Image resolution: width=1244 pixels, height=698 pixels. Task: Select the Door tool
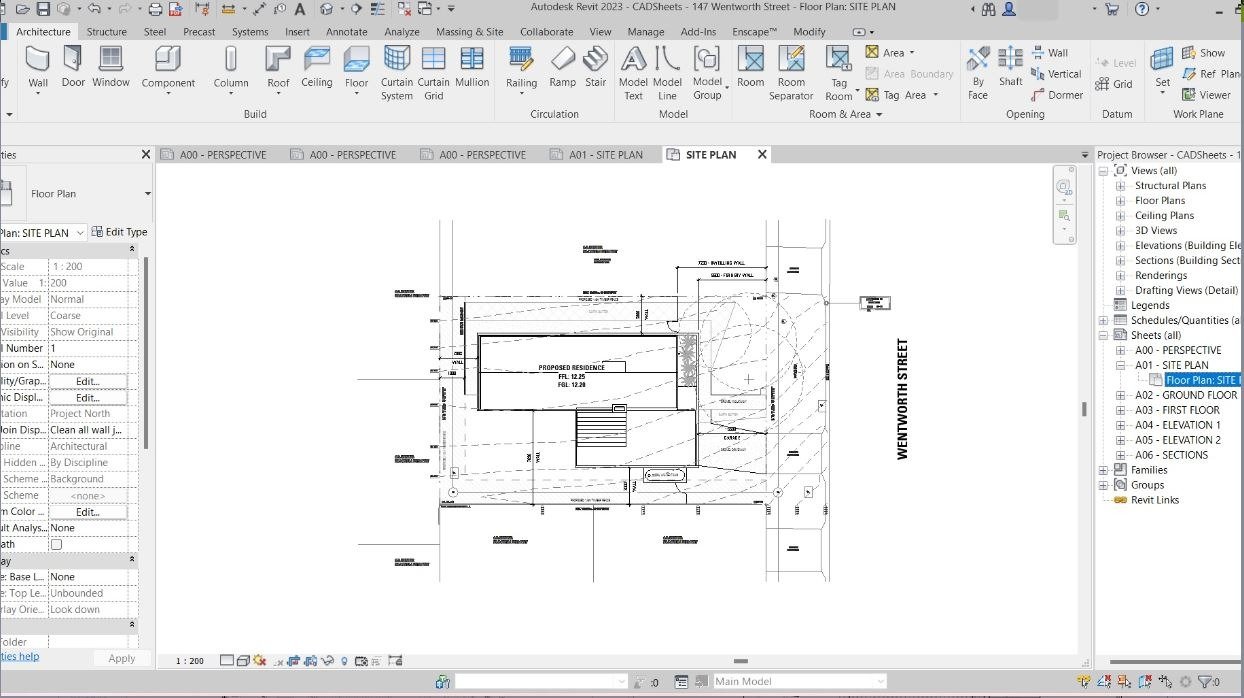[74, 67]
